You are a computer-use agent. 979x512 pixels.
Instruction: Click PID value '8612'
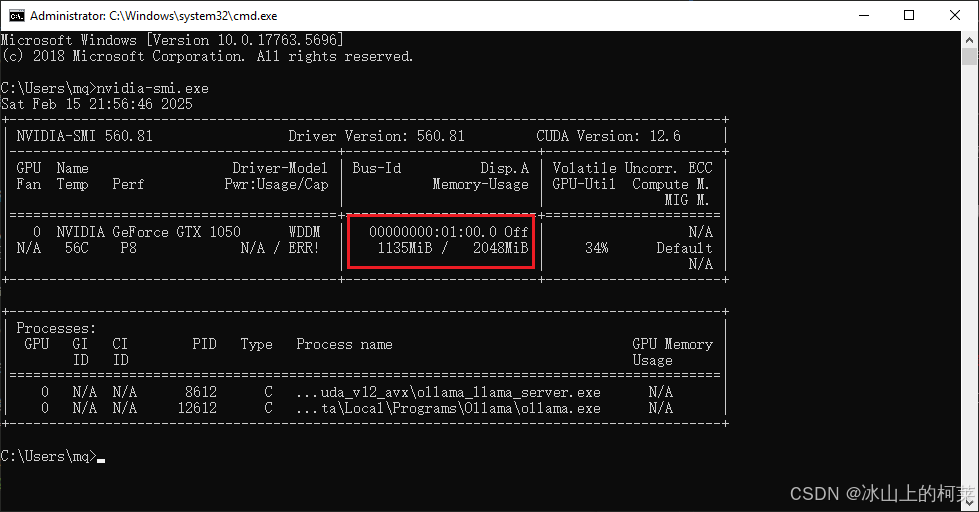coord(201,391)
